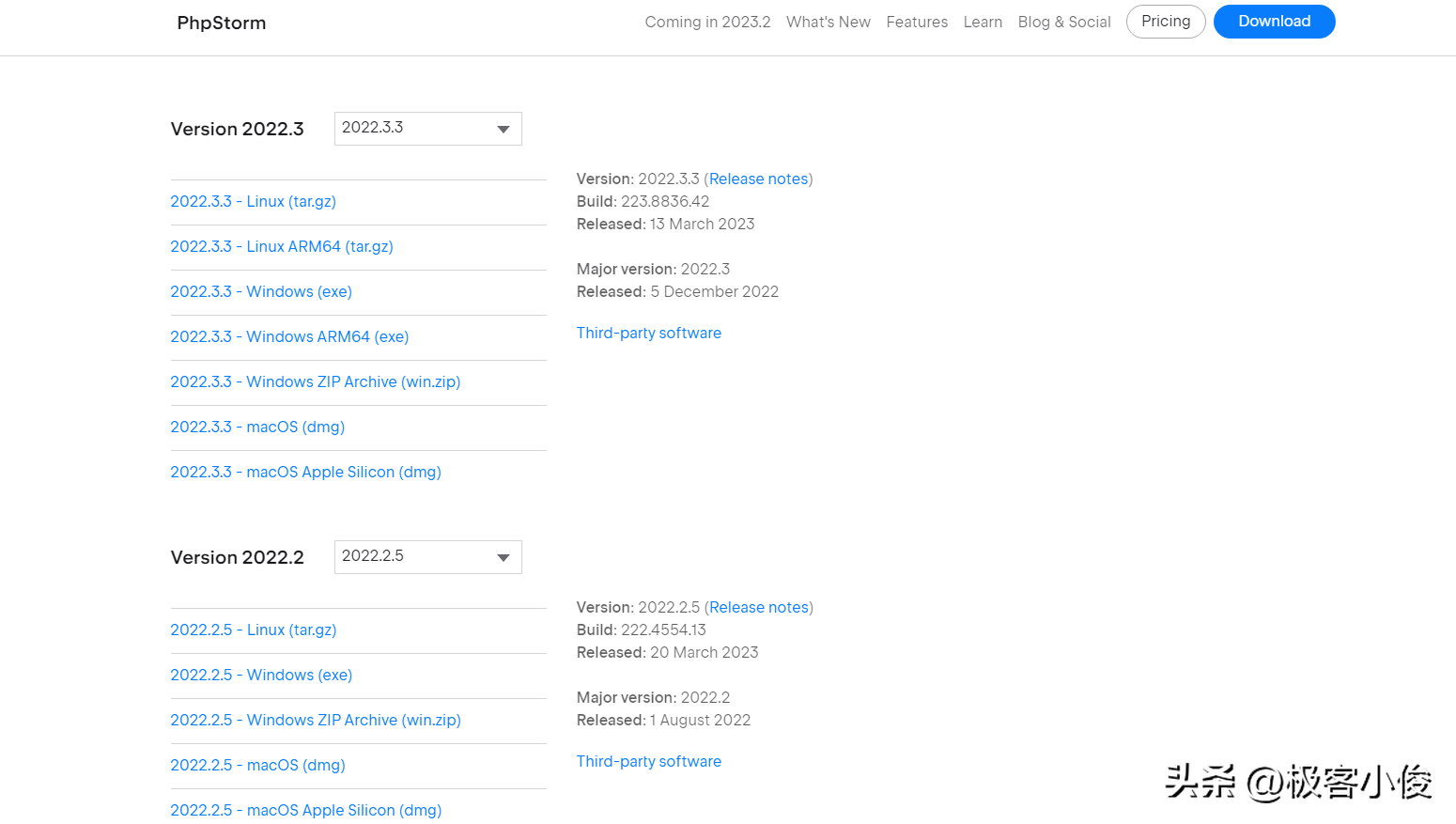The width and height of the screenshot is (1456, 824).
Task: Open the Learn menu item
Action: click(983, 22)
